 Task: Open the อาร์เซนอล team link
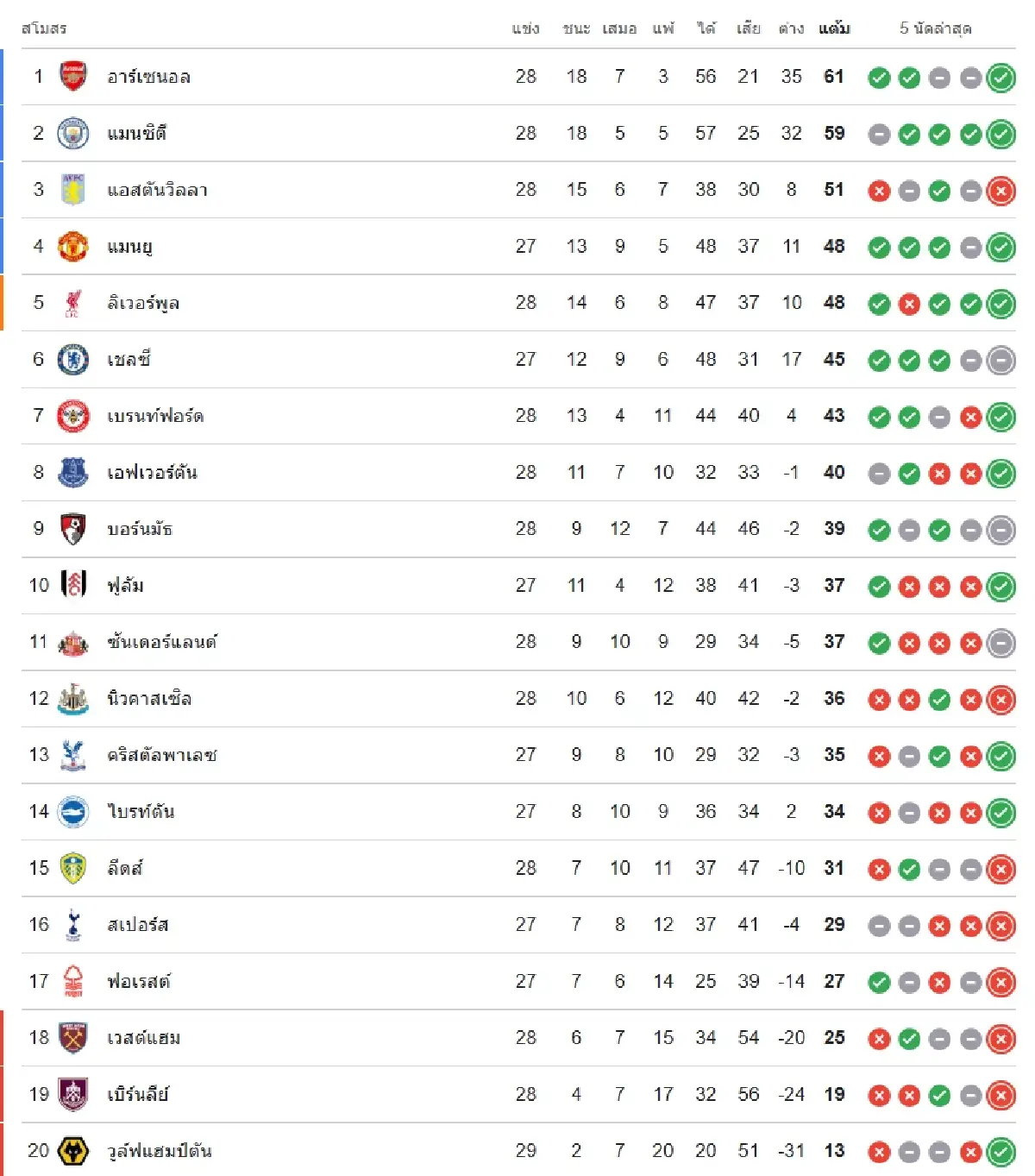point(148,77)
